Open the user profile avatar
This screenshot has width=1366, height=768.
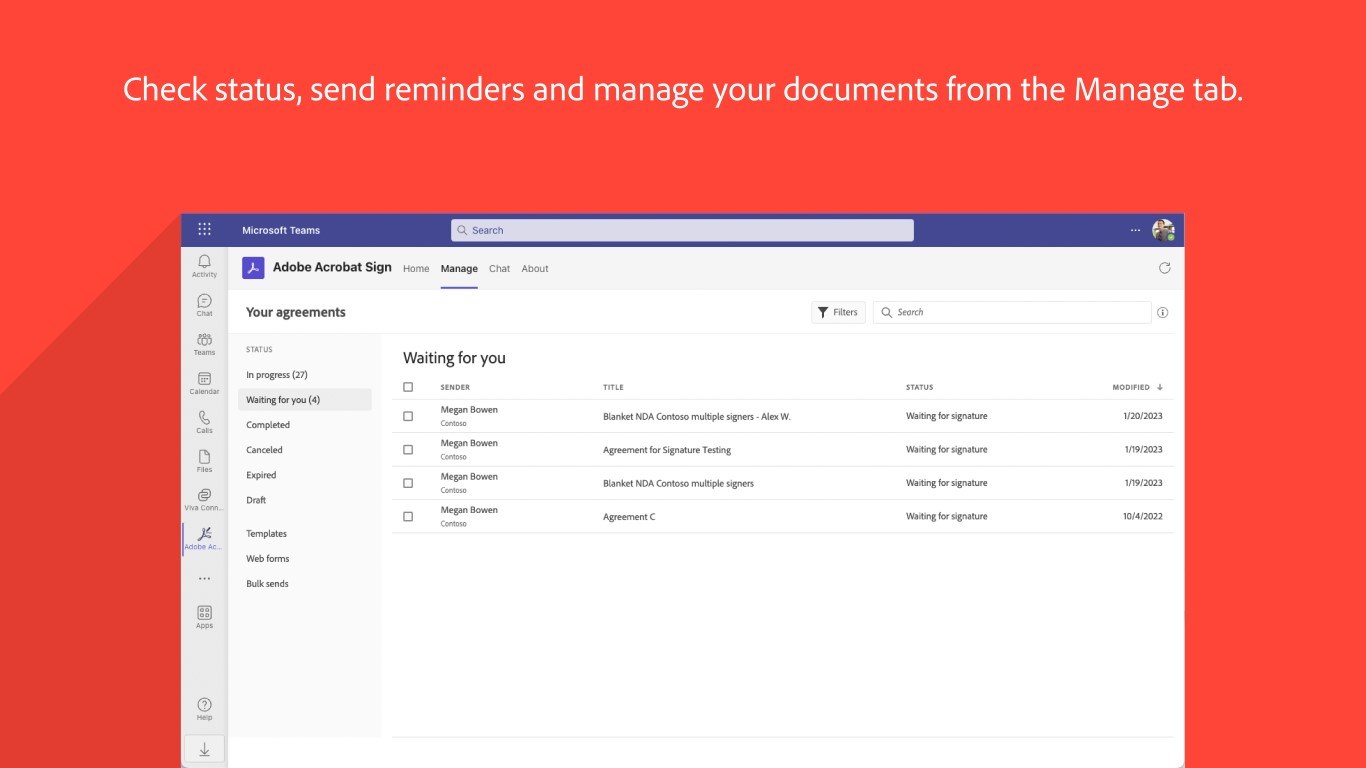[x=1163, y=230]
